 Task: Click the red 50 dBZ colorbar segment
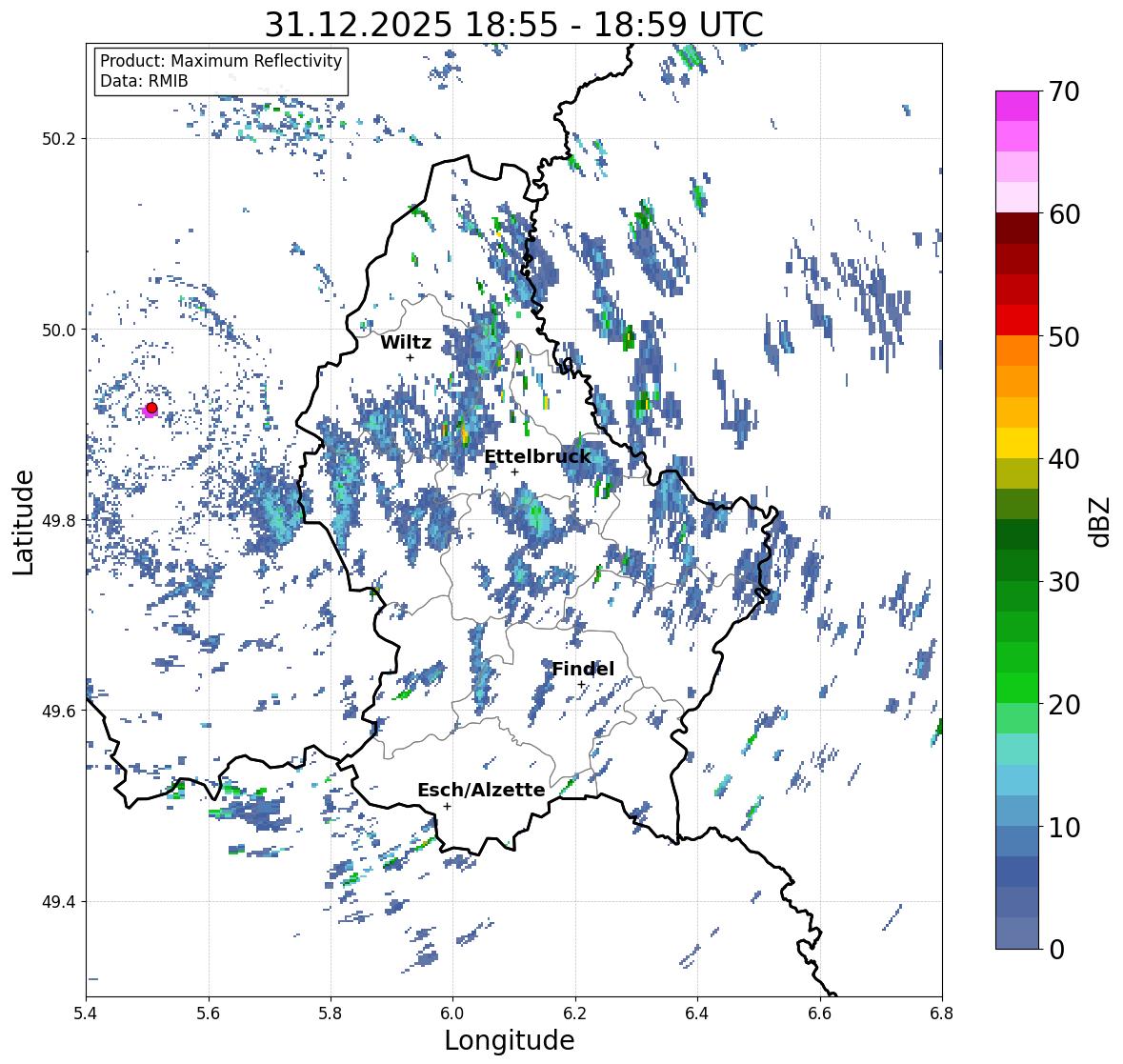(1017, 320)
